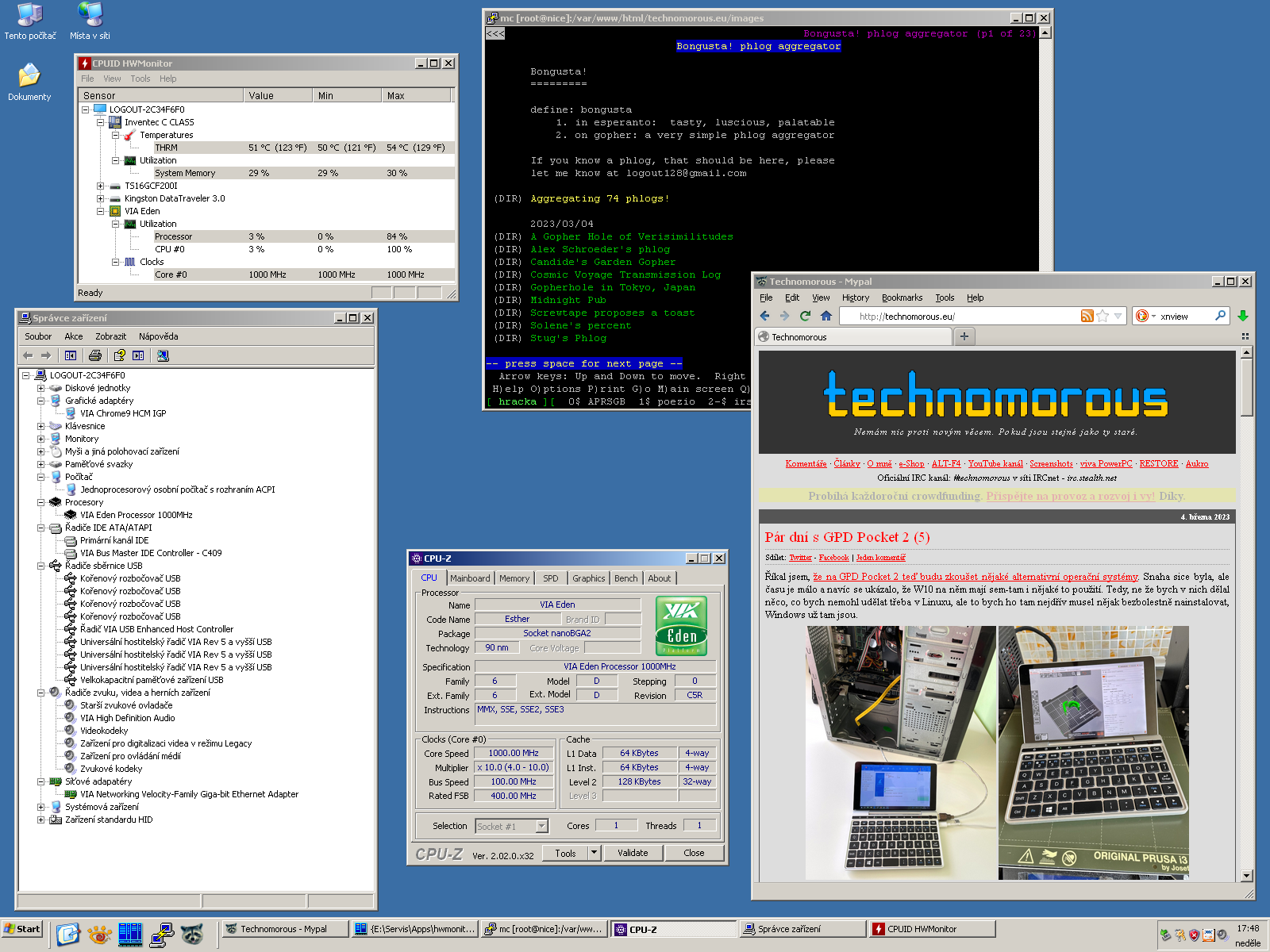Launch Mypal raccoon icon in quick launch

(192, 934)
